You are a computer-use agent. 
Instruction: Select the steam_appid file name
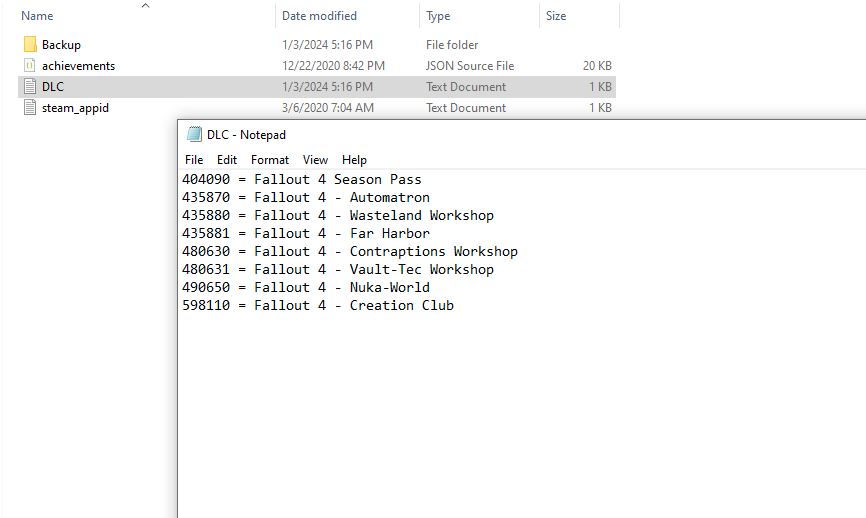[x=75, y=108]
